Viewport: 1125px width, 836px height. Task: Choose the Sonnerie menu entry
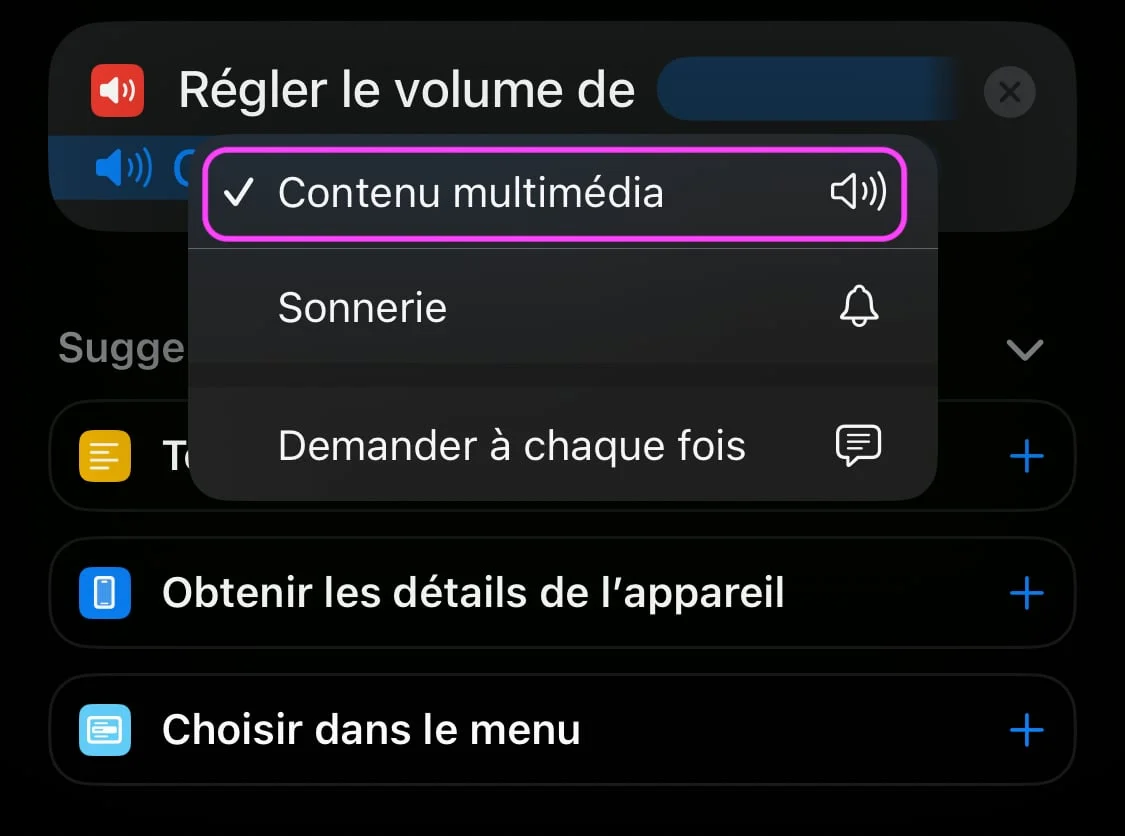562,307
